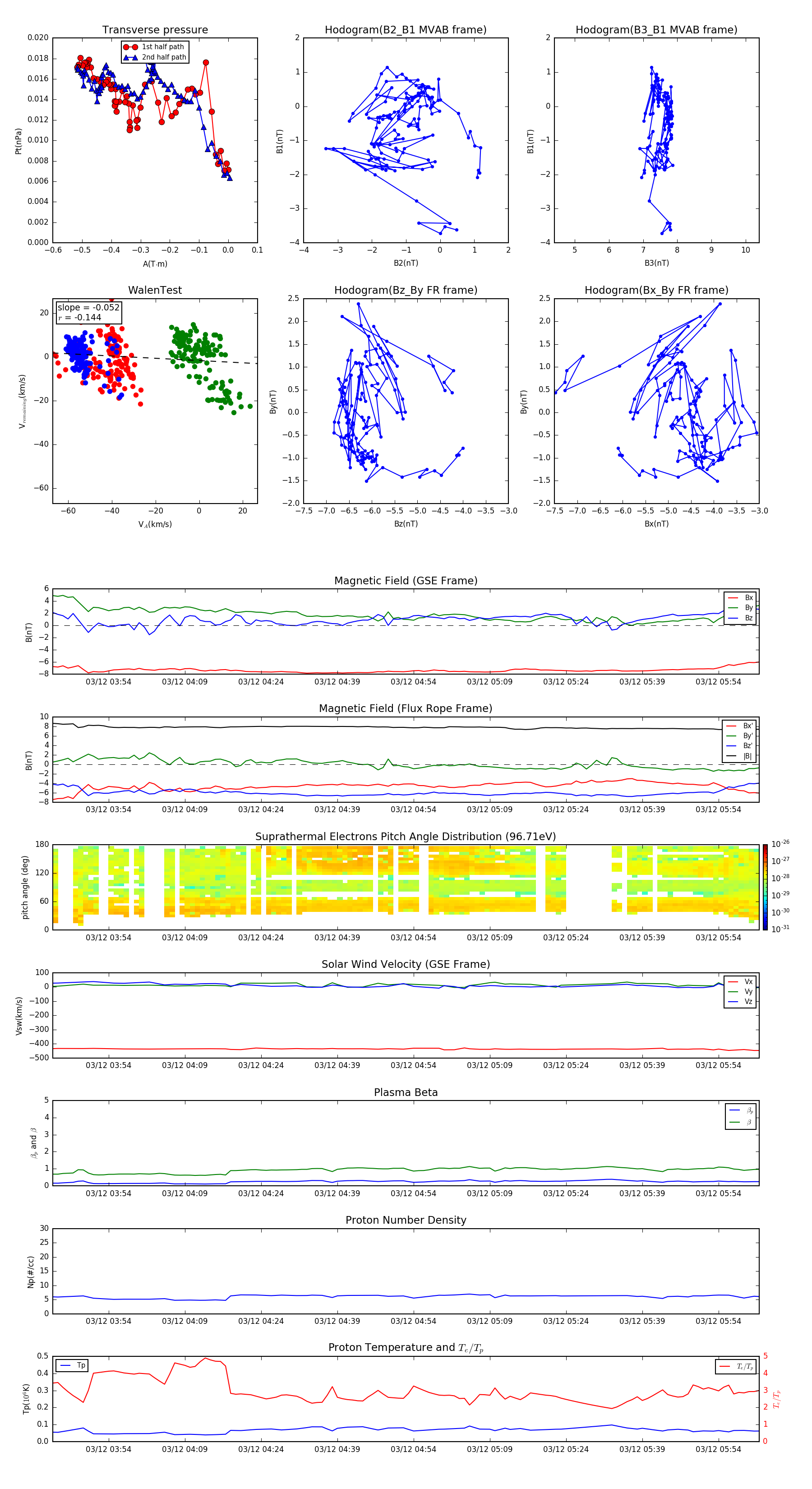Select the Vz legend entry
The width and height of the screenshot is (812, 1489).
pos(741,1002)
